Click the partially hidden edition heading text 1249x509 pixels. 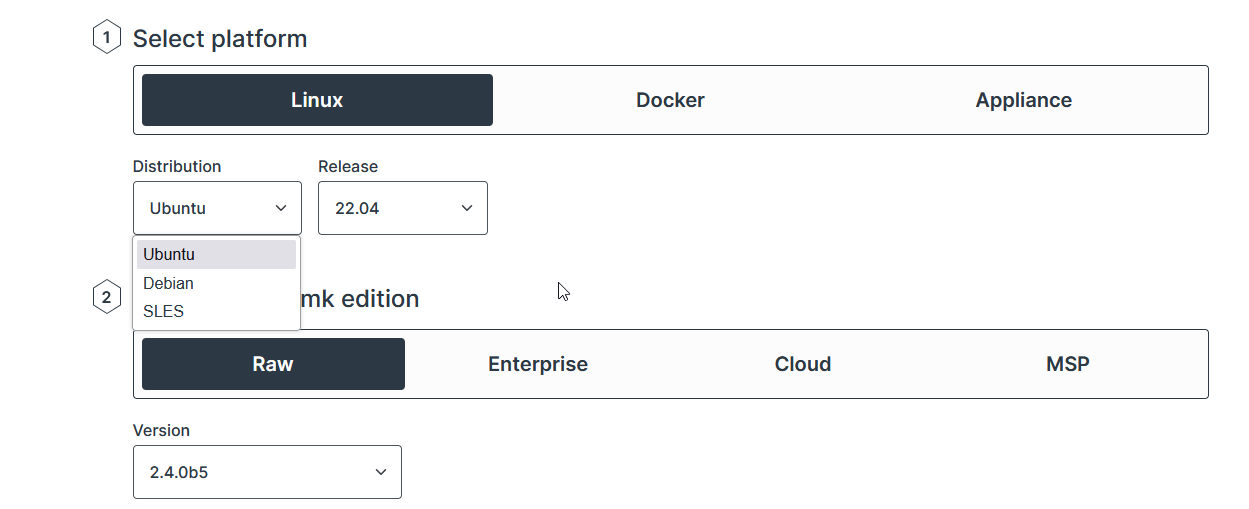click(360, 298)
